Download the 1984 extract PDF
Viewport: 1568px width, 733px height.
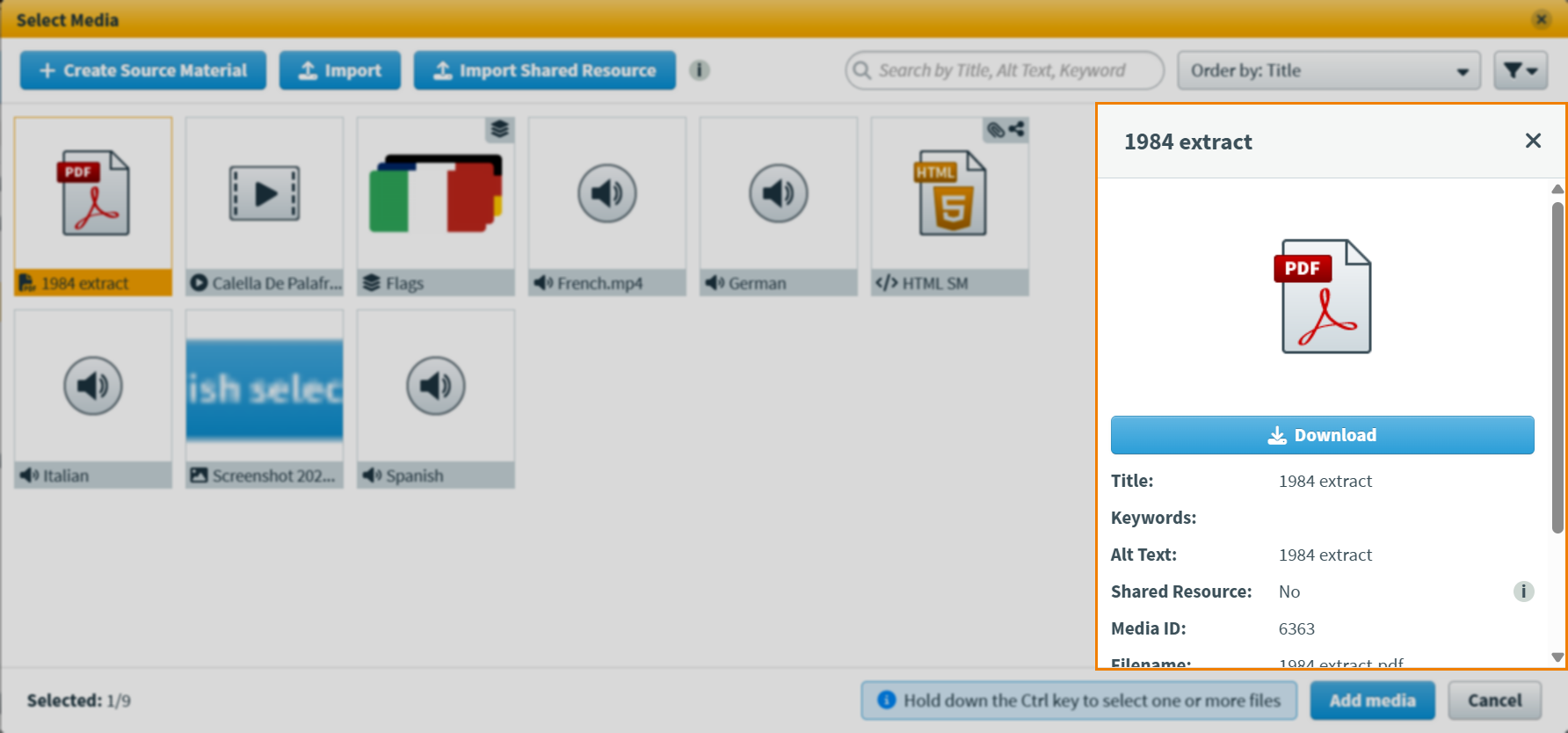[x=1322, y=435]
